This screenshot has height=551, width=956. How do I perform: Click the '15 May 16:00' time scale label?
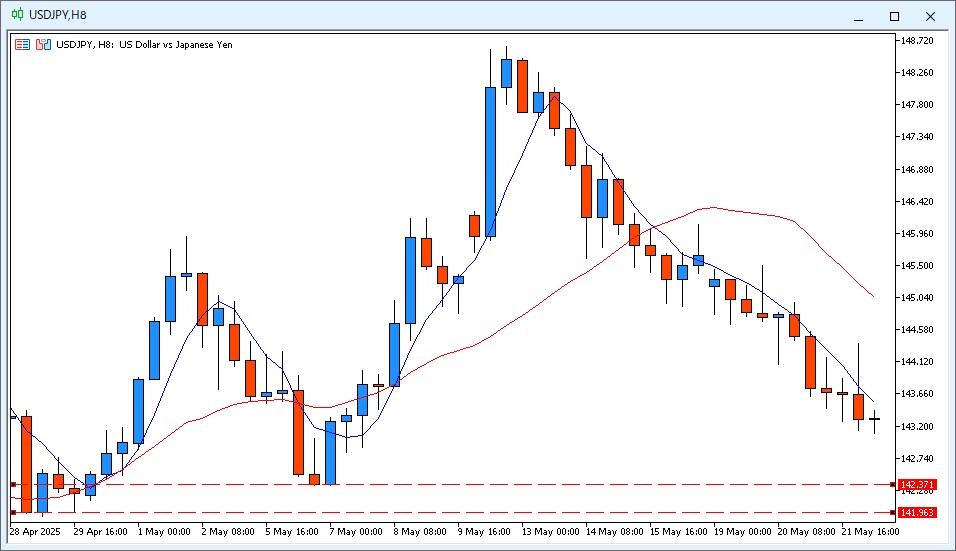pyautogui.click(x=679, y=531)
